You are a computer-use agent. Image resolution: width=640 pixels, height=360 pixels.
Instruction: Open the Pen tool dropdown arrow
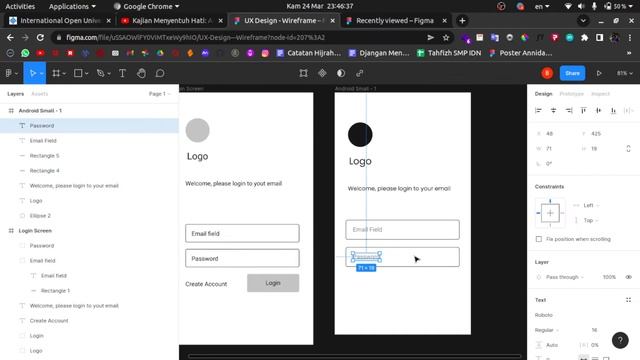click(x=109, y=74)
